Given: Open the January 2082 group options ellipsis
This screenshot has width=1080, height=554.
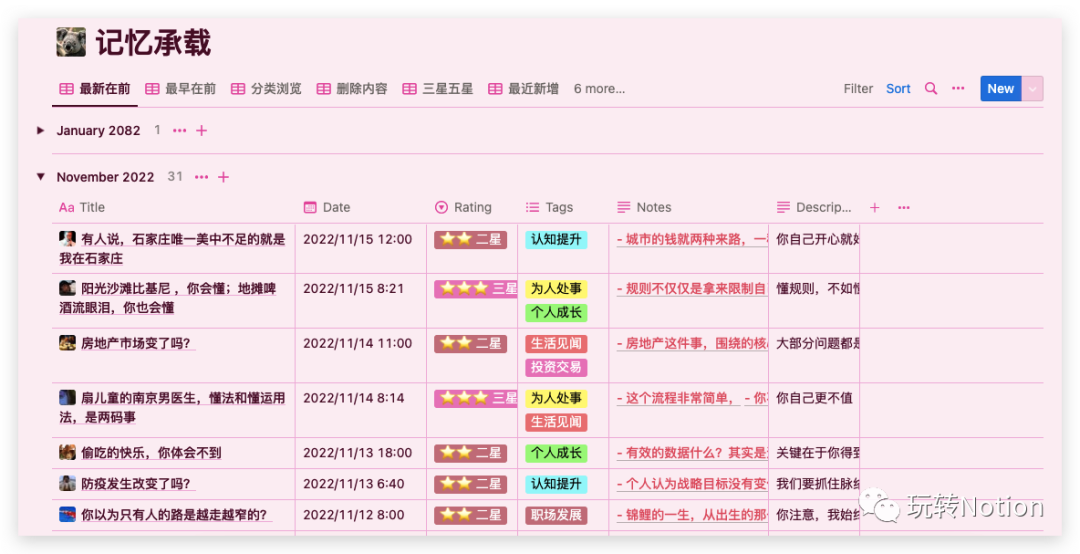Looking at the screenshot, I should [180, 131].
